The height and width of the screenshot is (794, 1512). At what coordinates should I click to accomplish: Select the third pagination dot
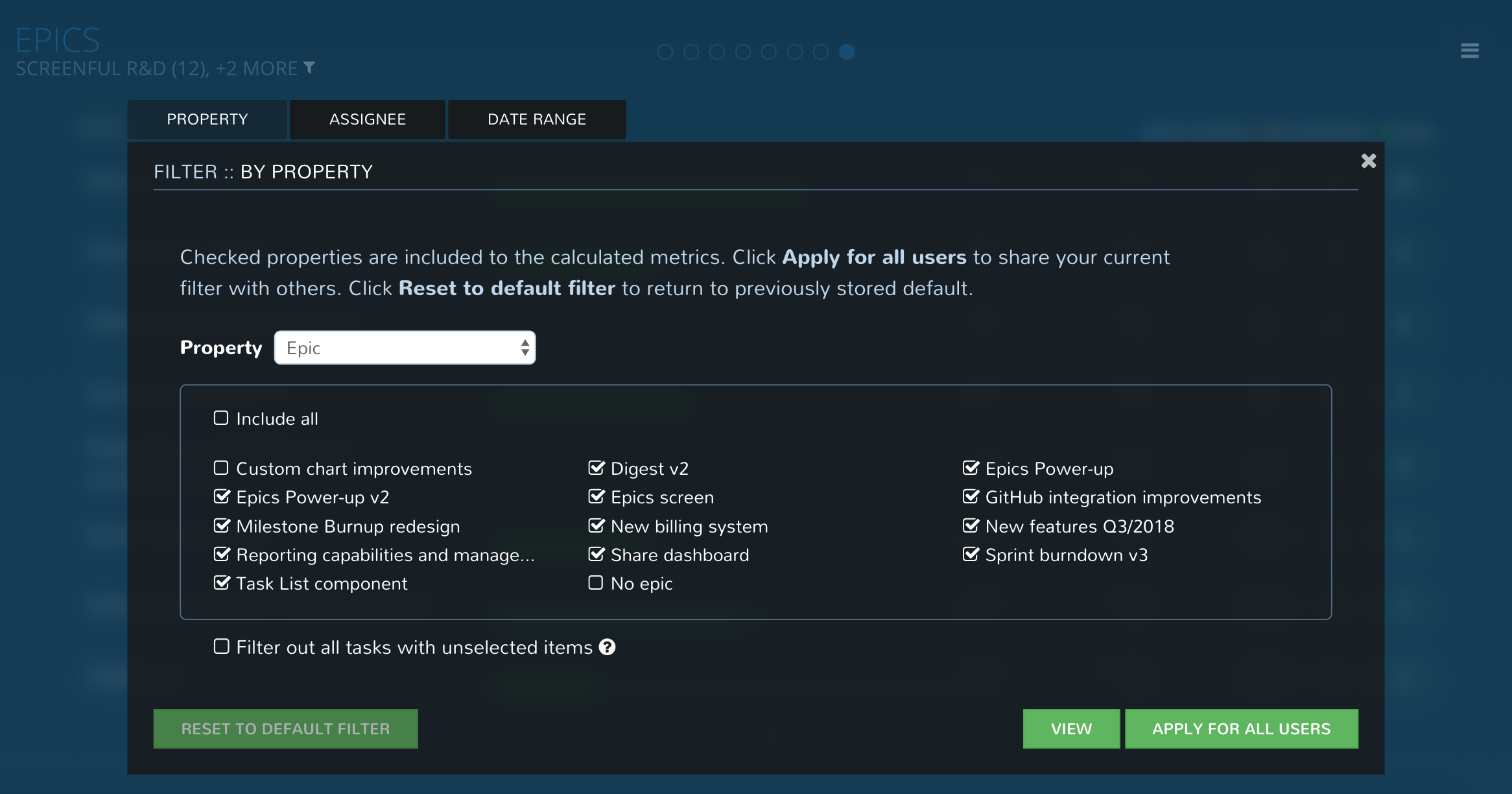click(716, 52)
